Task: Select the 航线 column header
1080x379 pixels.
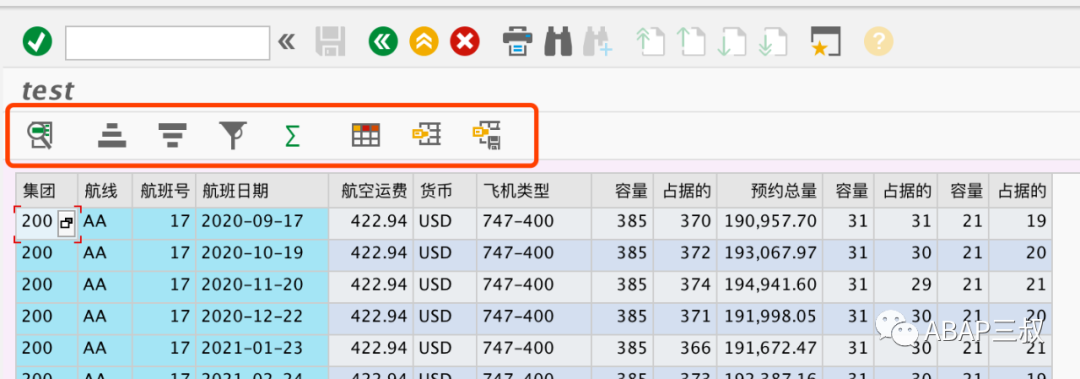Action: (x=105, y=190)
